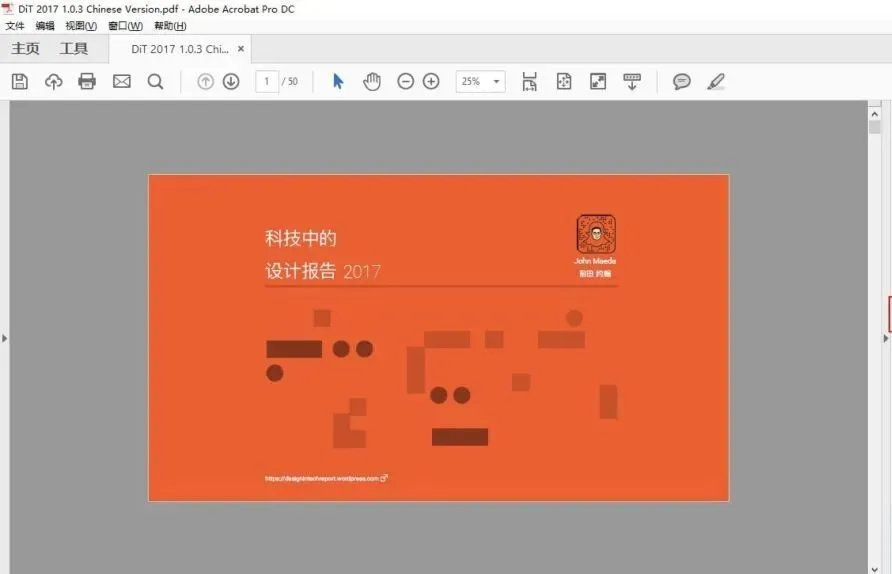This screenshot has height=574, width=892.
Task: Expand the right tools pane arrow
Action: pos(886,338)
